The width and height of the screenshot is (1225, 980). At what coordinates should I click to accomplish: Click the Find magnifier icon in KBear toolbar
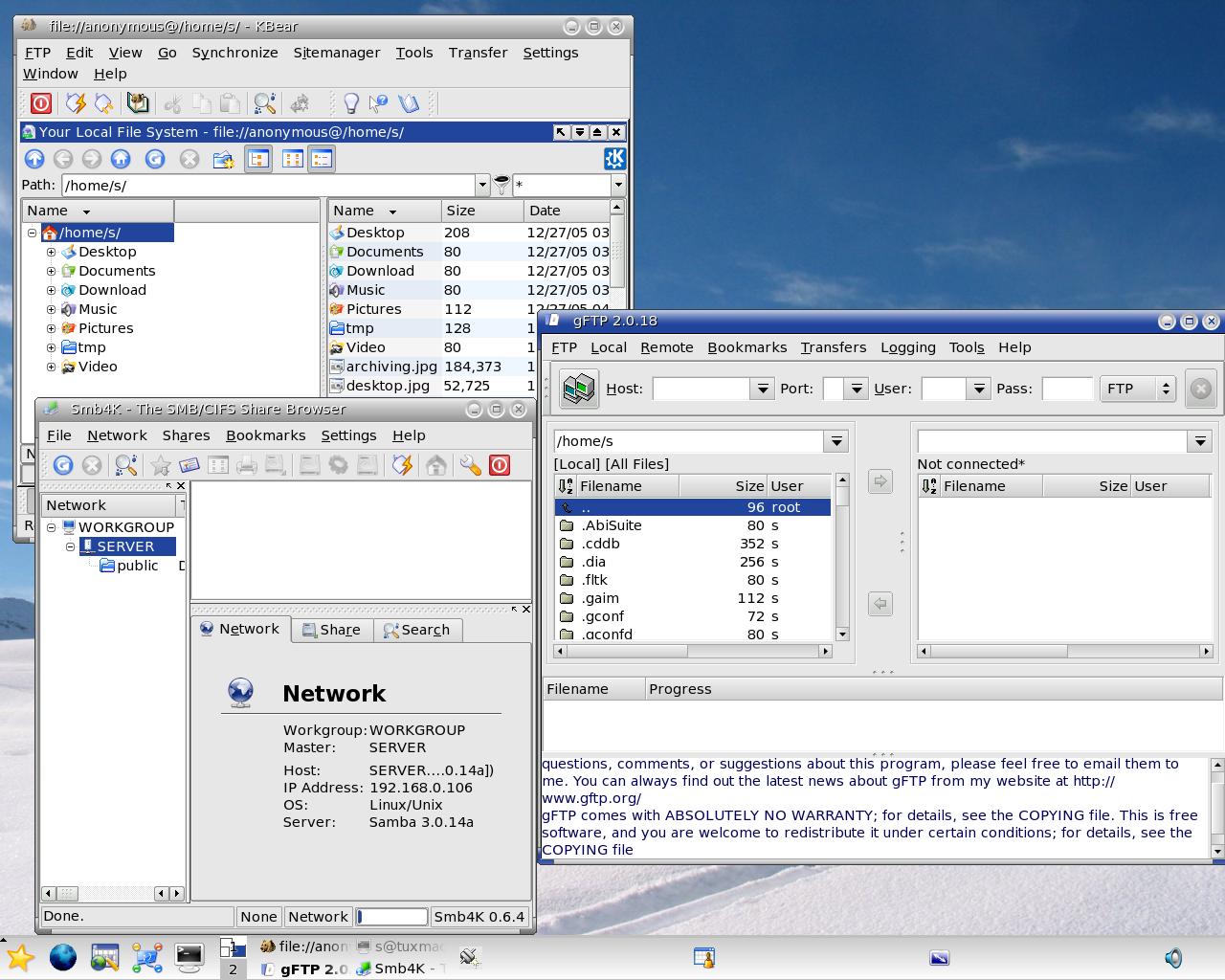pos(265,102)
